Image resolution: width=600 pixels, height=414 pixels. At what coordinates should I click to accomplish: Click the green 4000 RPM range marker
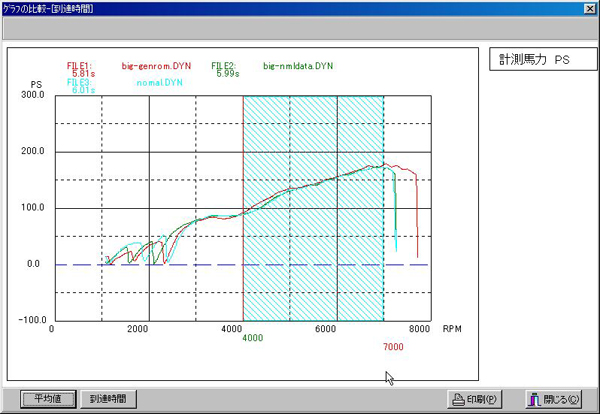point(252,338)
